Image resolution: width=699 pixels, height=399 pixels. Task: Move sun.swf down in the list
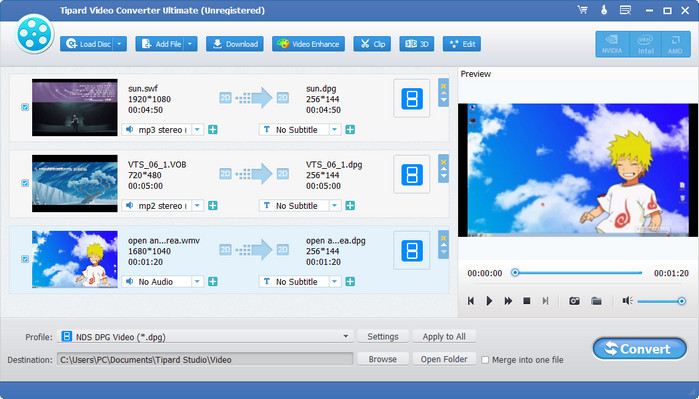click(444, 100)
